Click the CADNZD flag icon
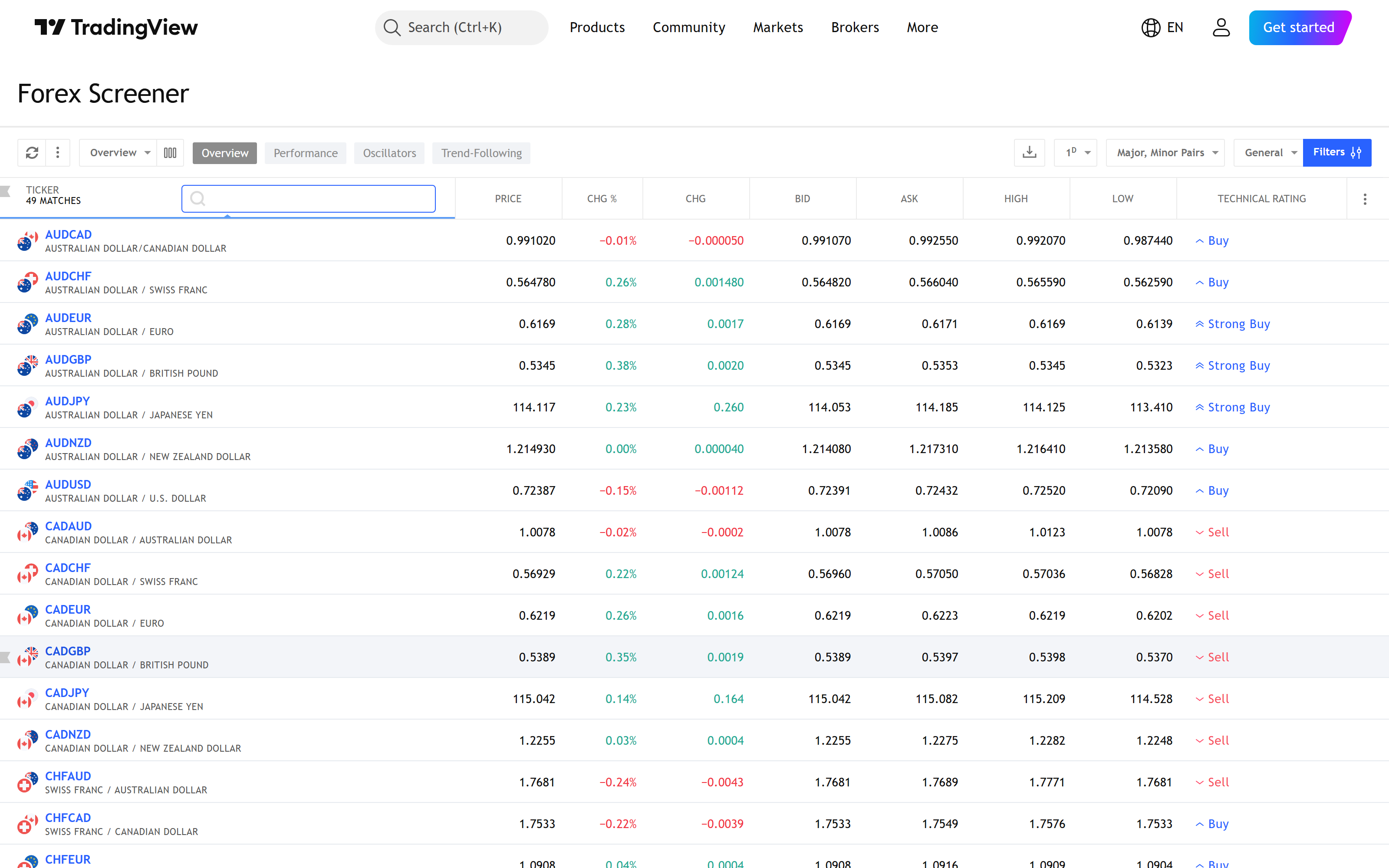Viewport: 1389px width, 868px height. 27,740
